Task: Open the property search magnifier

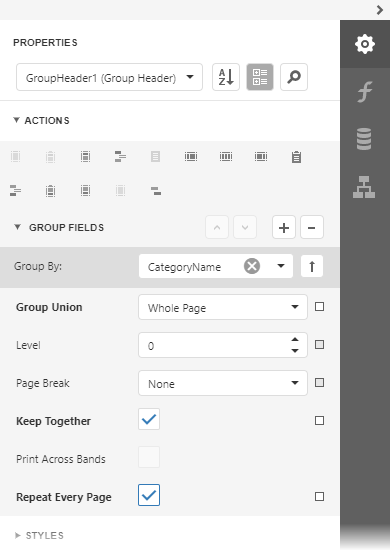Action: (x=294, y=77)
